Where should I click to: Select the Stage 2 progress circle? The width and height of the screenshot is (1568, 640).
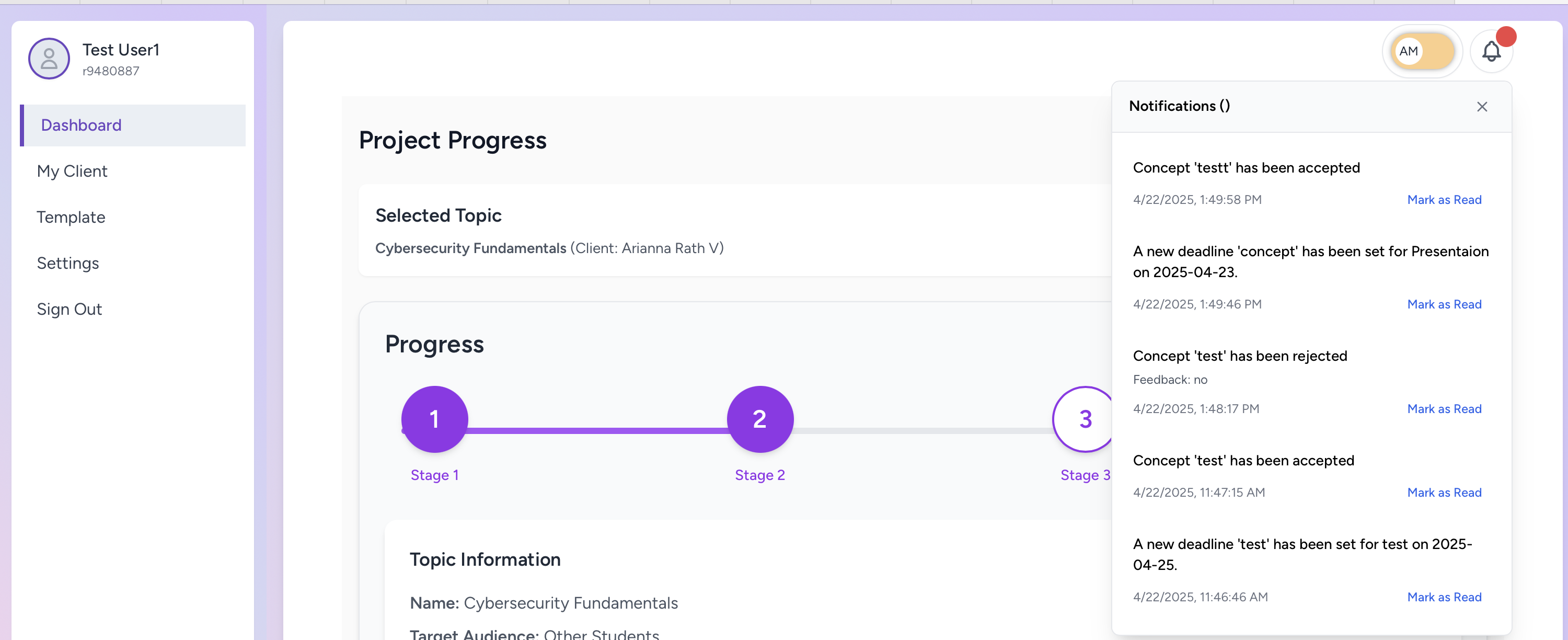[759, 419]
